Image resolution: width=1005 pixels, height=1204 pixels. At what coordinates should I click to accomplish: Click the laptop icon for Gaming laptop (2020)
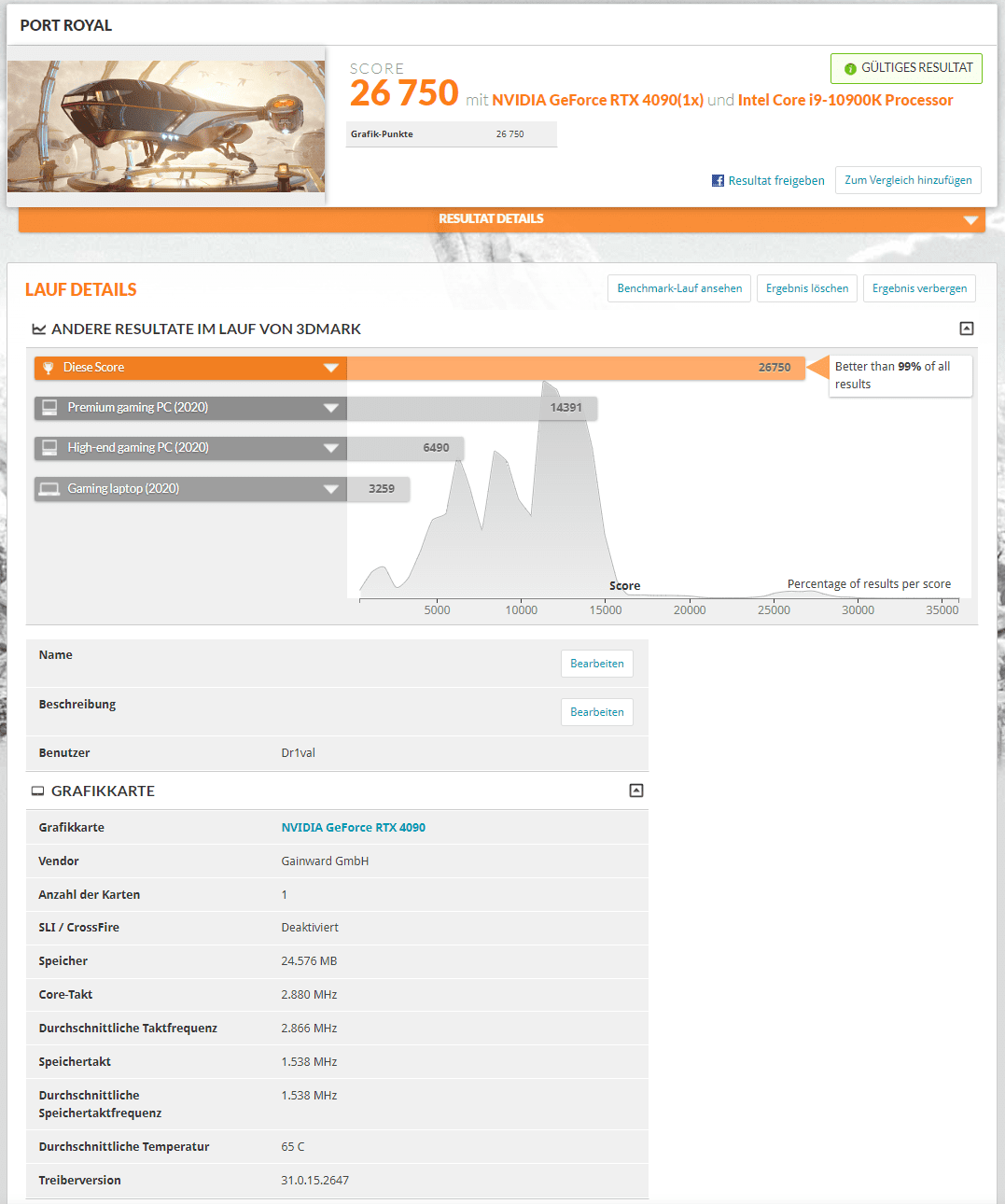click(x=49, y=489)
